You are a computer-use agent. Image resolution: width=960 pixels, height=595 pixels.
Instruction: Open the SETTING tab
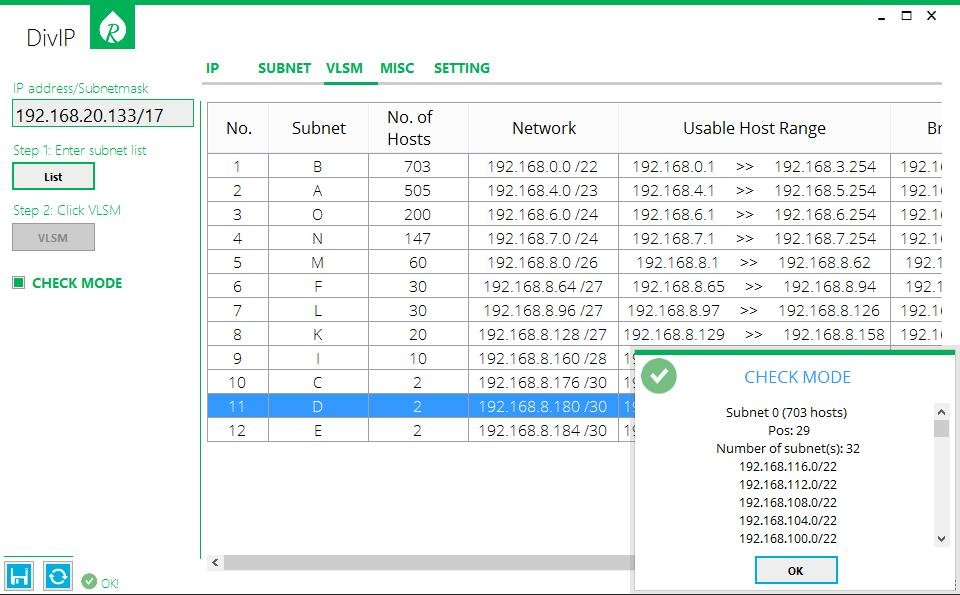[462, 68]
